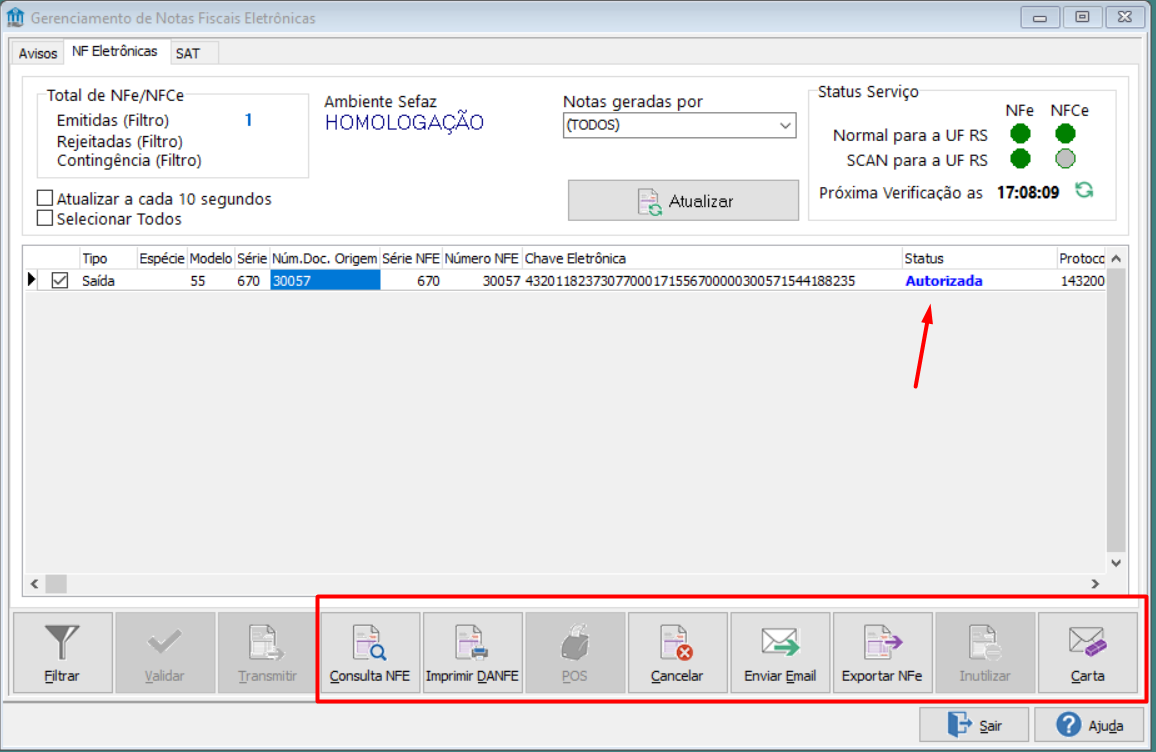Click the Status column header
This screenshot has width=1156, height=752.
click(x=979, y=259)
